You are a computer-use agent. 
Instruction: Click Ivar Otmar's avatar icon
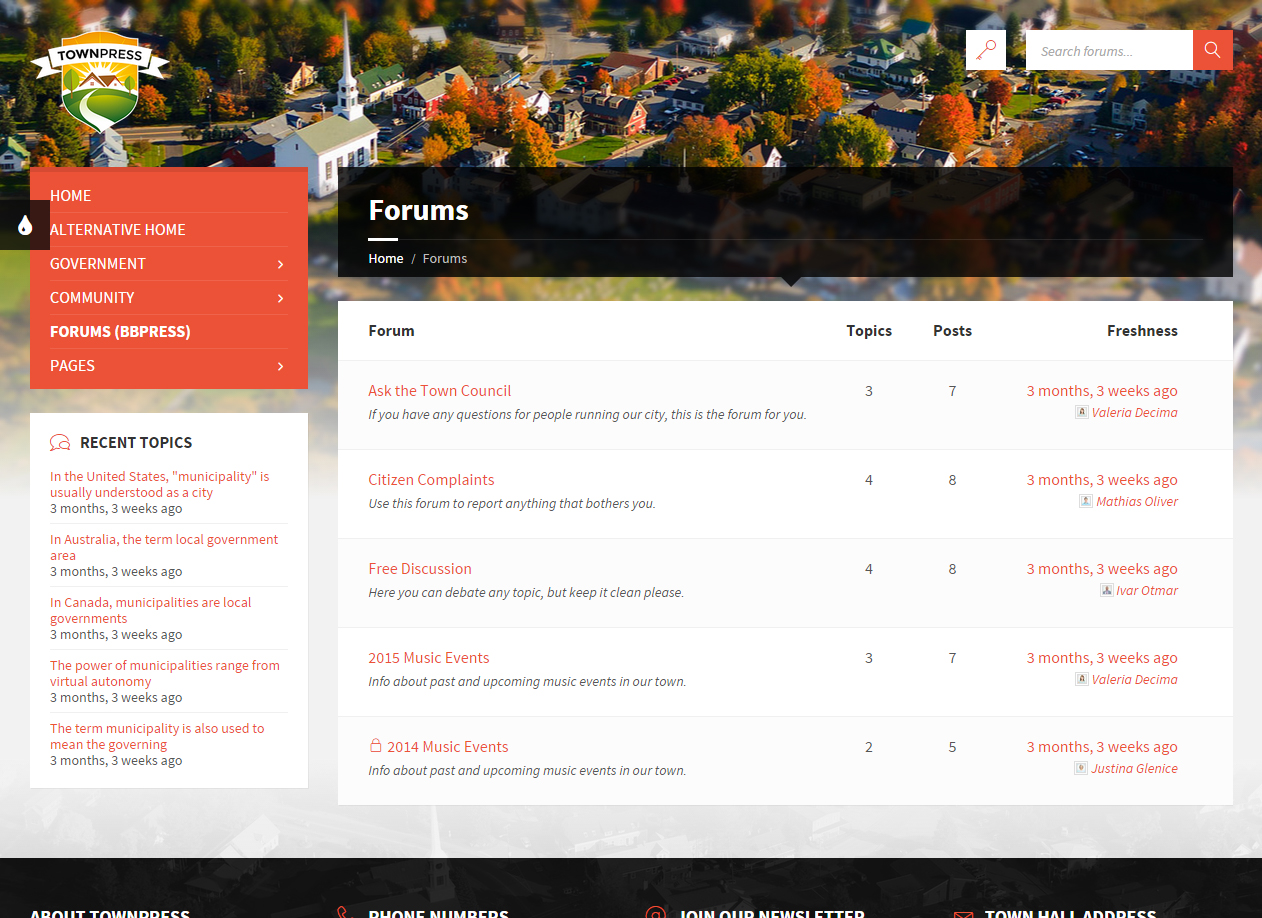tap(1106, 590)
